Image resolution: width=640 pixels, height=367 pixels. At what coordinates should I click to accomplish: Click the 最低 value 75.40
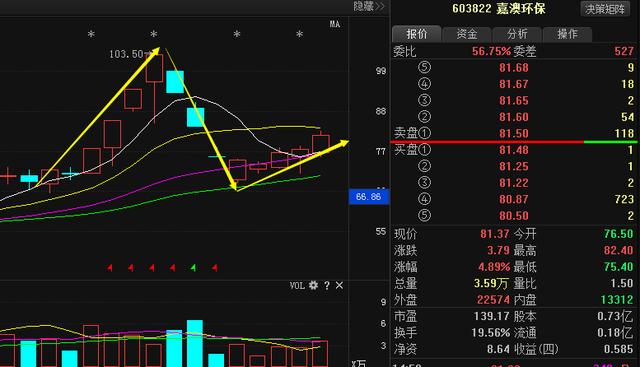click(618, 267)
